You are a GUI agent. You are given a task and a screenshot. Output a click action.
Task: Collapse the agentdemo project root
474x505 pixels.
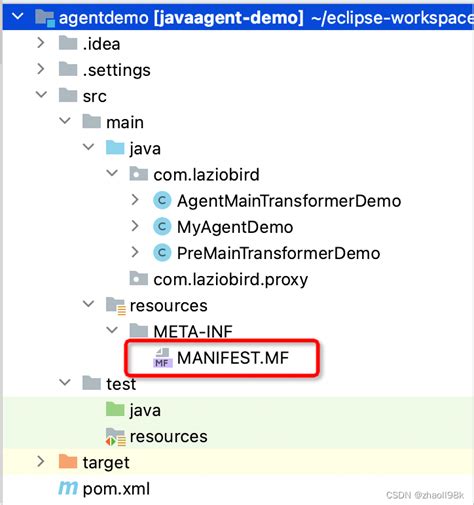[18, 16]
